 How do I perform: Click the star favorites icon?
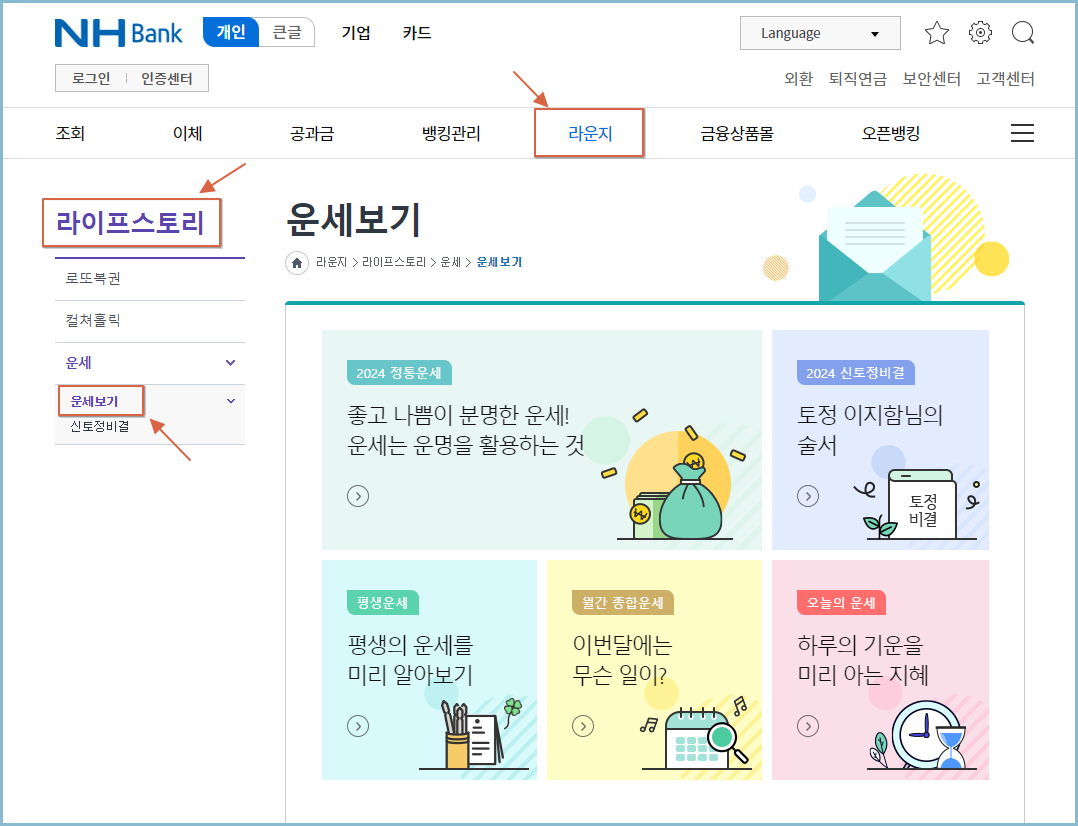pos(936,32)
